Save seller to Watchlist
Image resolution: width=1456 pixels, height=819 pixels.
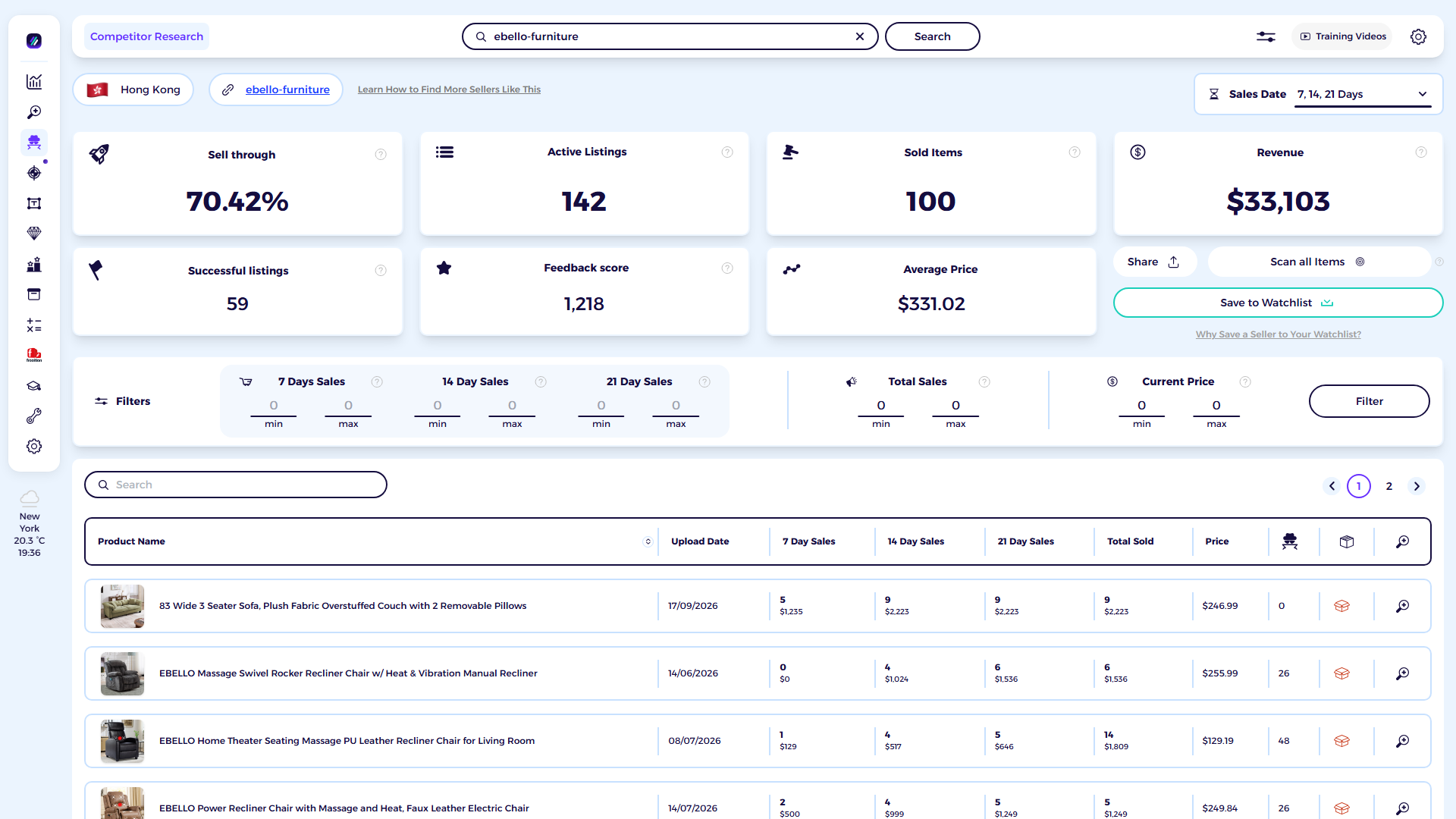1278,303
